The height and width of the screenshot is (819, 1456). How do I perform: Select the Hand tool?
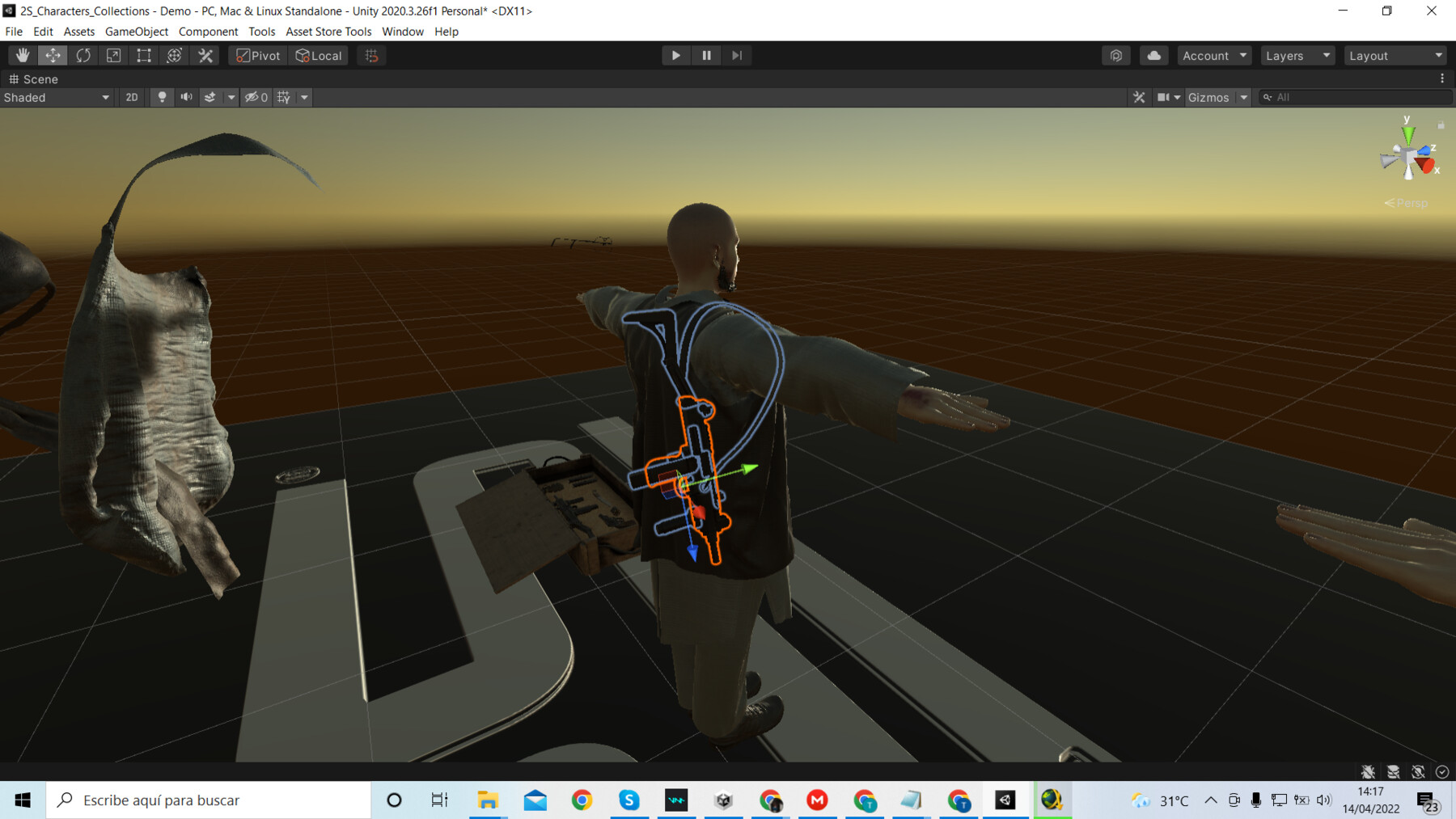point(23,55)
